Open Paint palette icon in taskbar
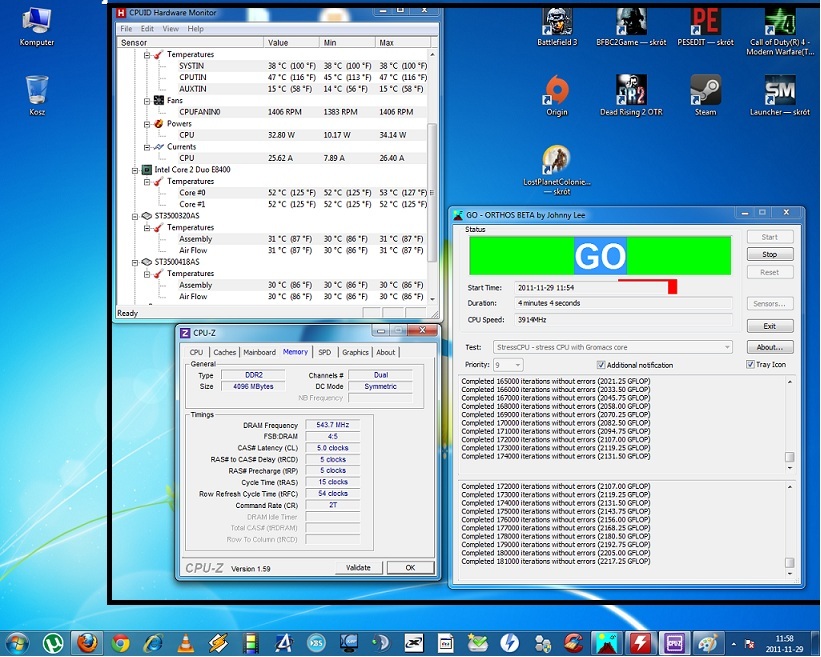The image size is (821, 657). 707,643
